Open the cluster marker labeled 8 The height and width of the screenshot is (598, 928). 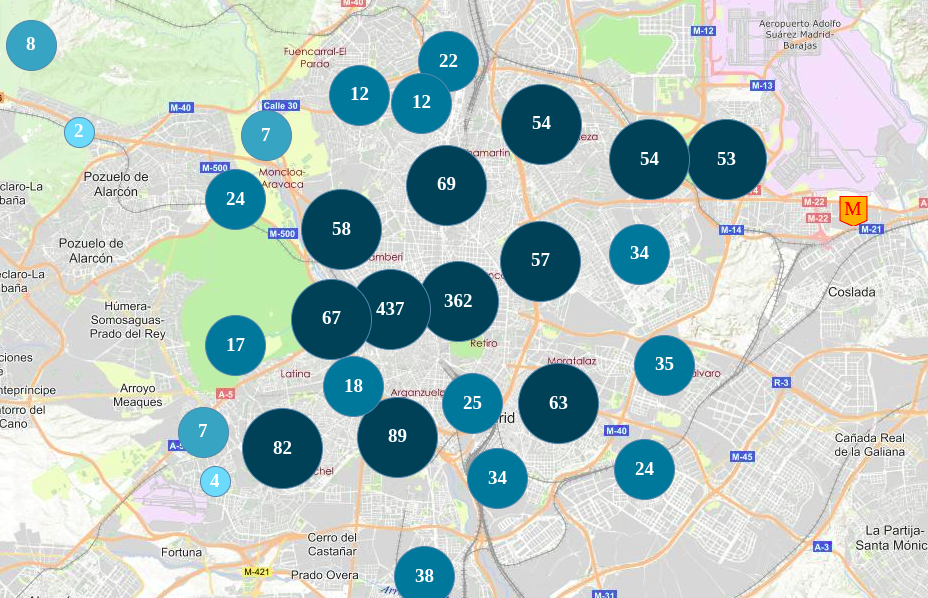(x=31, y=44)
